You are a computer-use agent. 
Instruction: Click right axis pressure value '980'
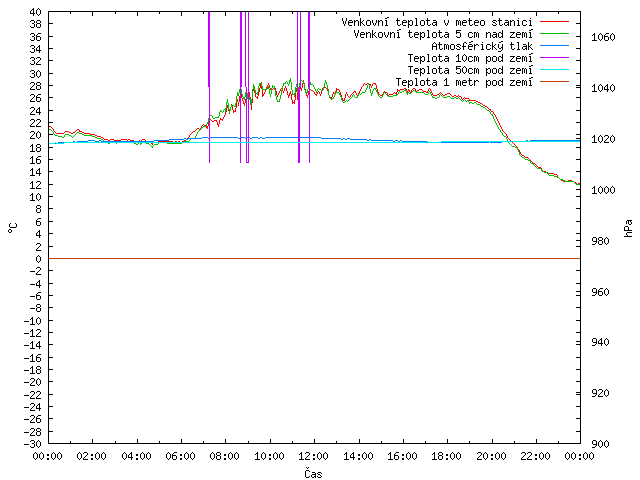[x=600, y=241]
